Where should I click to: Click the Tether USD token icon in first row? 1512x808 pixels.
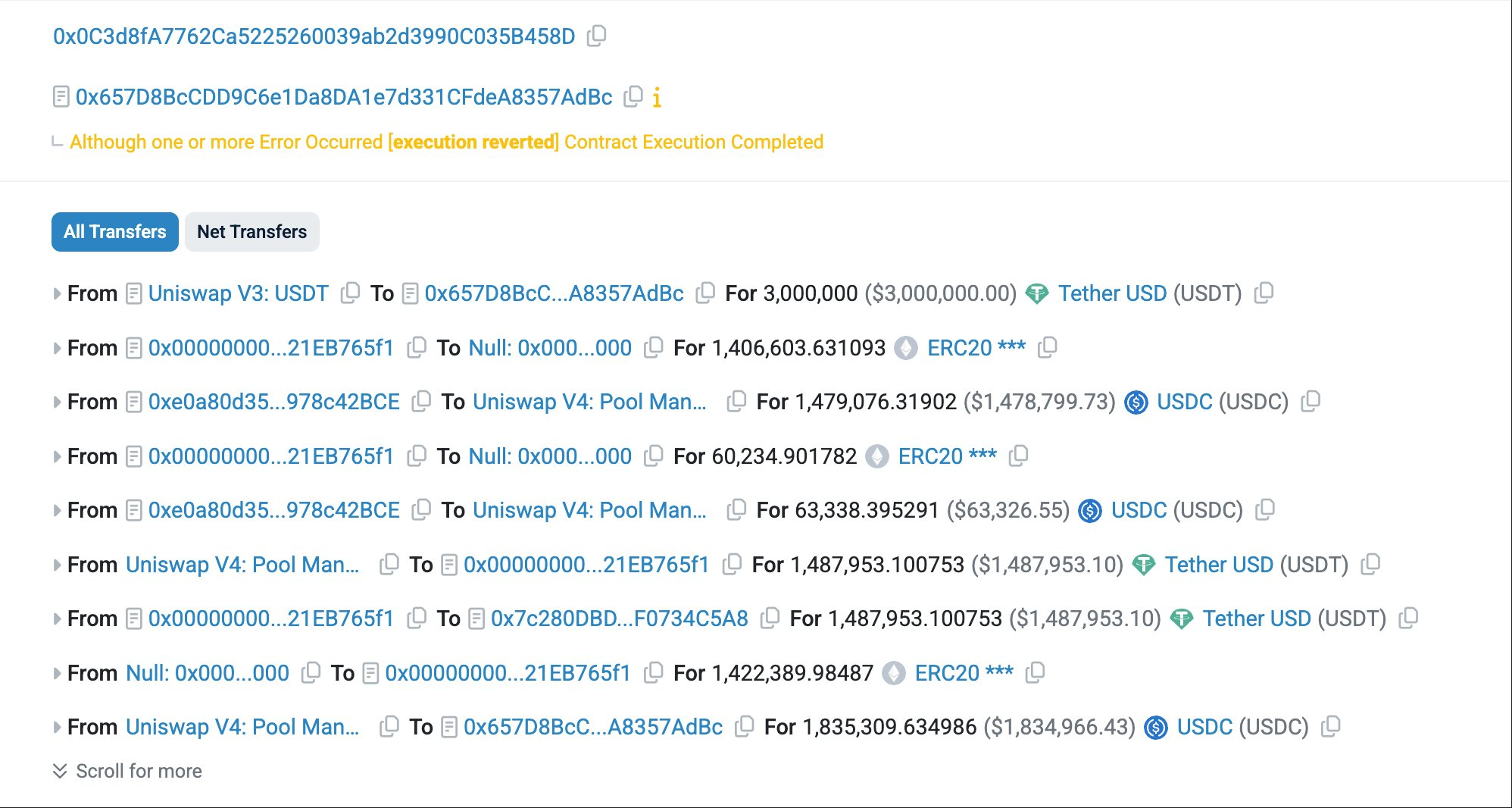(x=1036, y=294)
